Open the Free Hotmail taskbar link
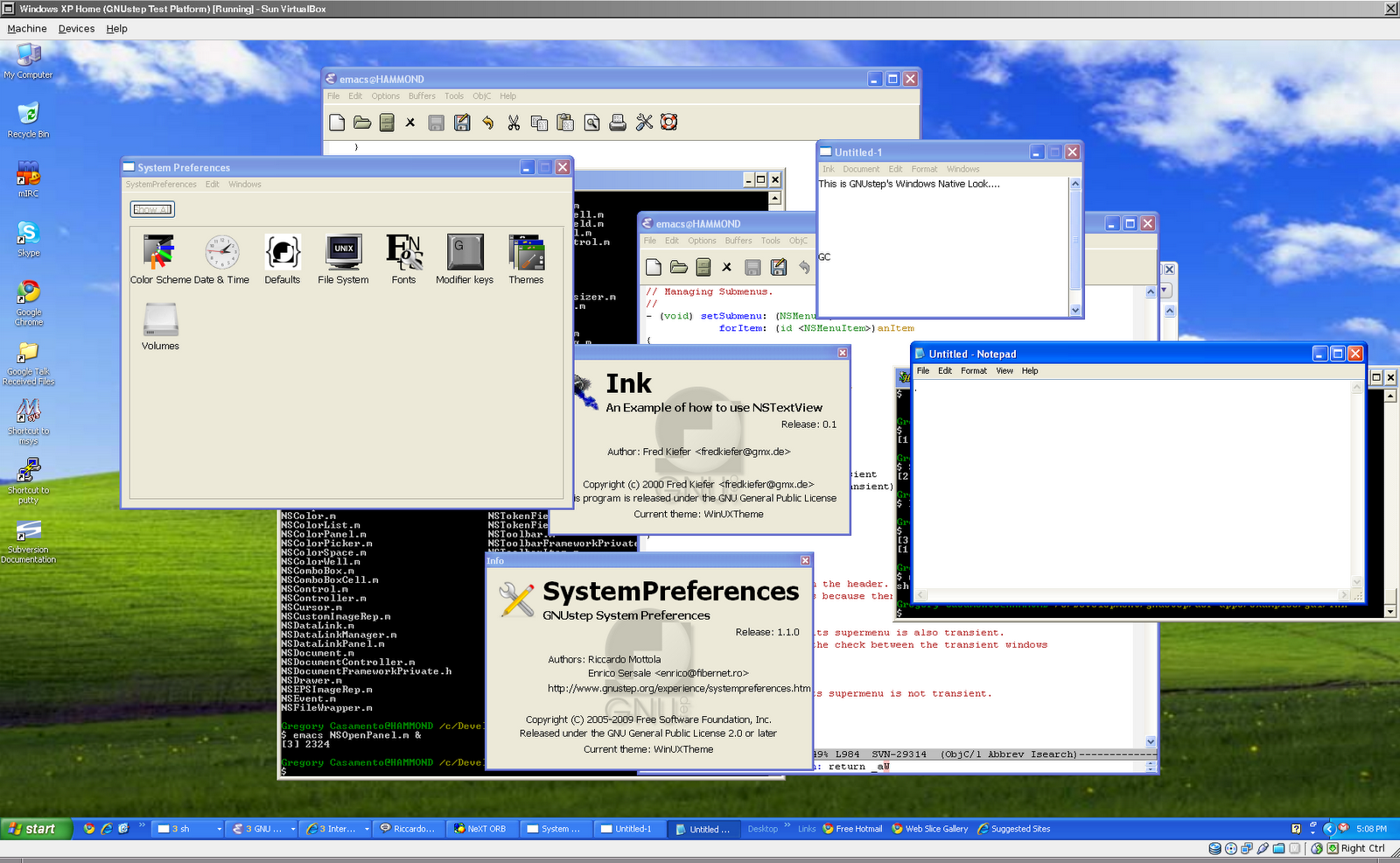 click(x=851, y=829)
